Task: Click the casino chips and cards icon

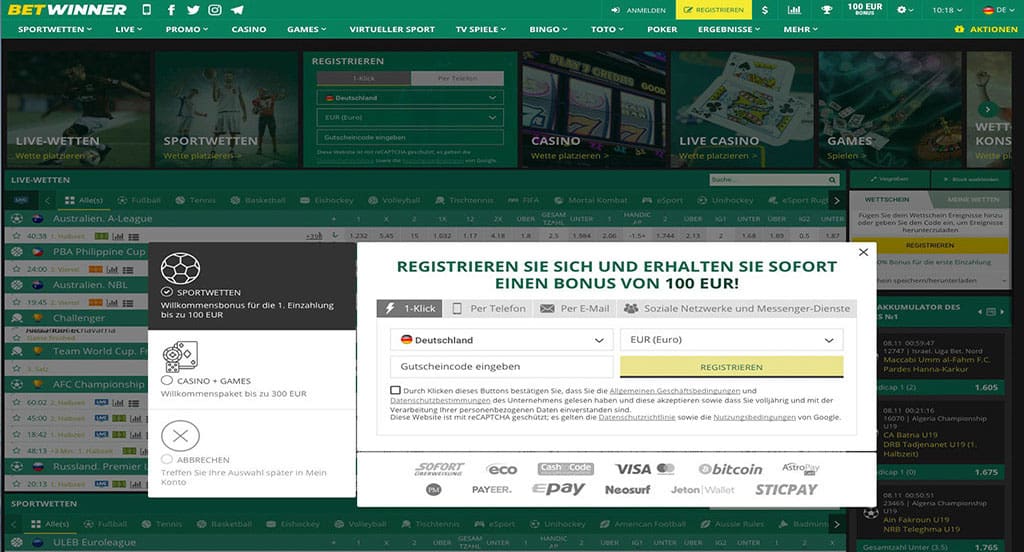Action: point(180,357)
